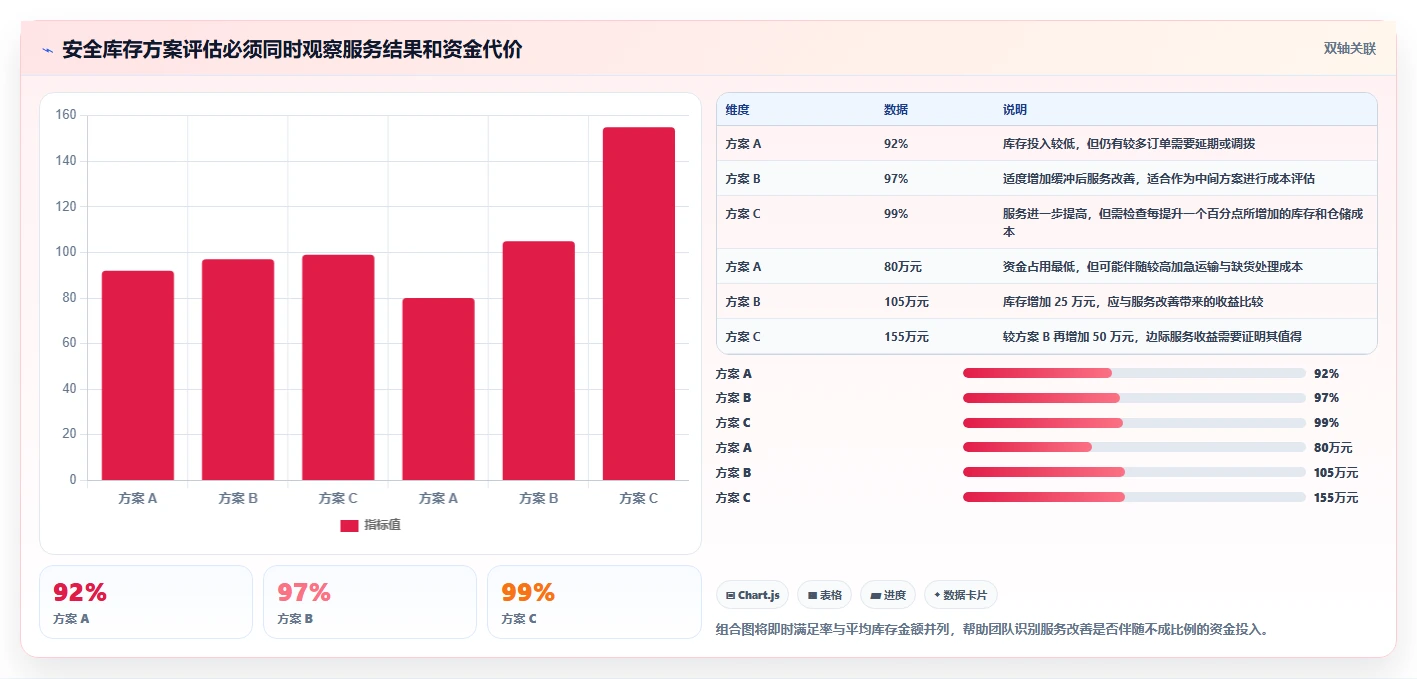Image resolution: width=1417 pixels, height=679 pixels.
Task: Click the lightning icon beside the page title
Action: point(47,50)
